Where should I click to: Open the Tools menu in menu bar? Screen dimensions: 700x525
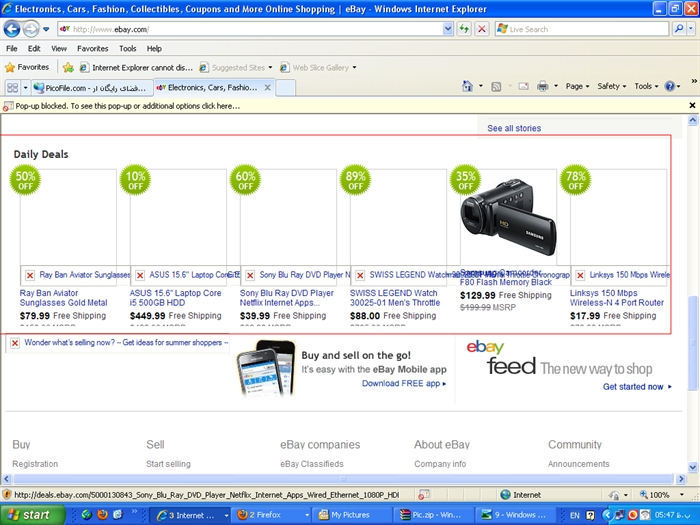pyautogui.click(x=127, y=49)
